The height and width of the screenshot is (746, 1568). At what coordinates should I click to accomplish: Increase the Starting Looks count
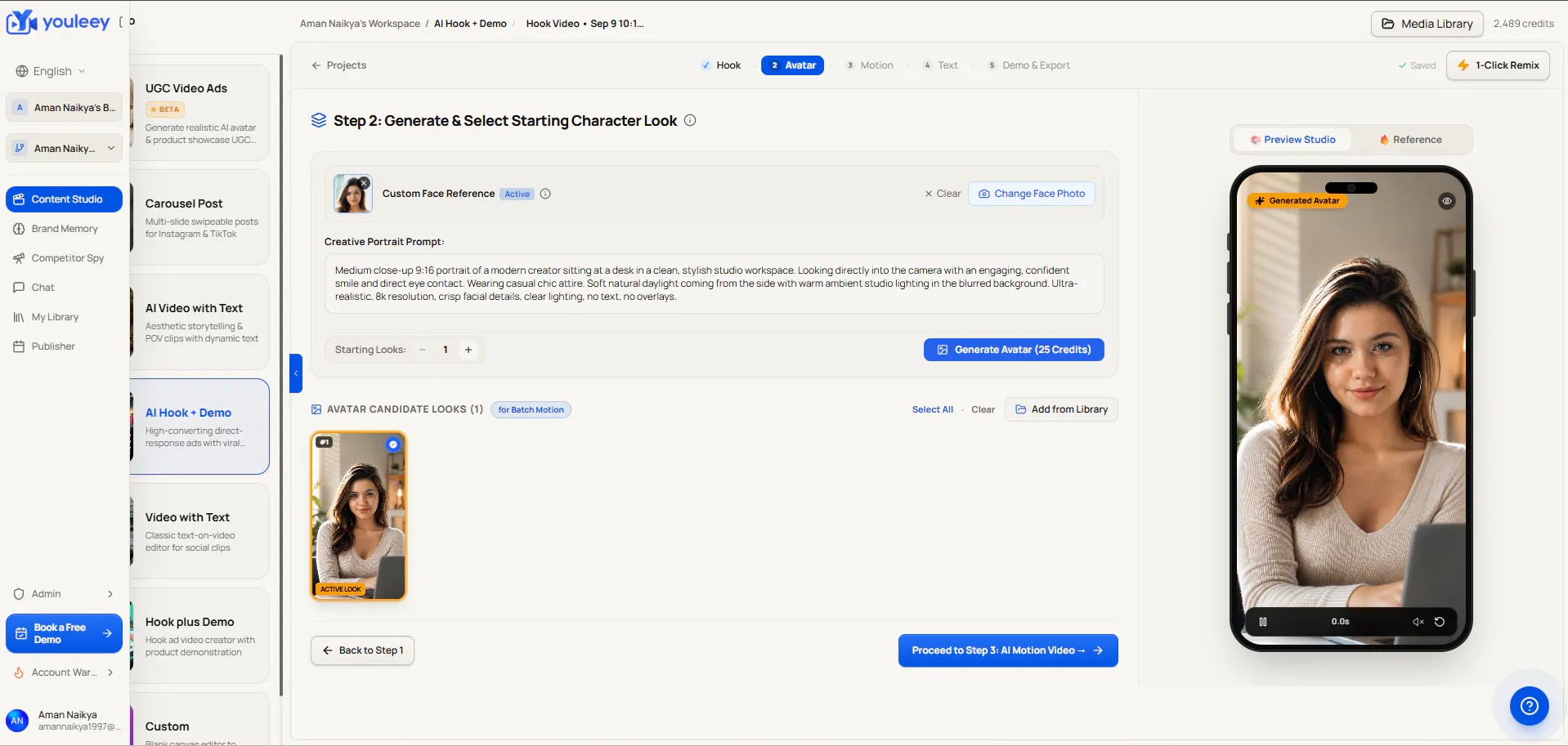(468, 350)
